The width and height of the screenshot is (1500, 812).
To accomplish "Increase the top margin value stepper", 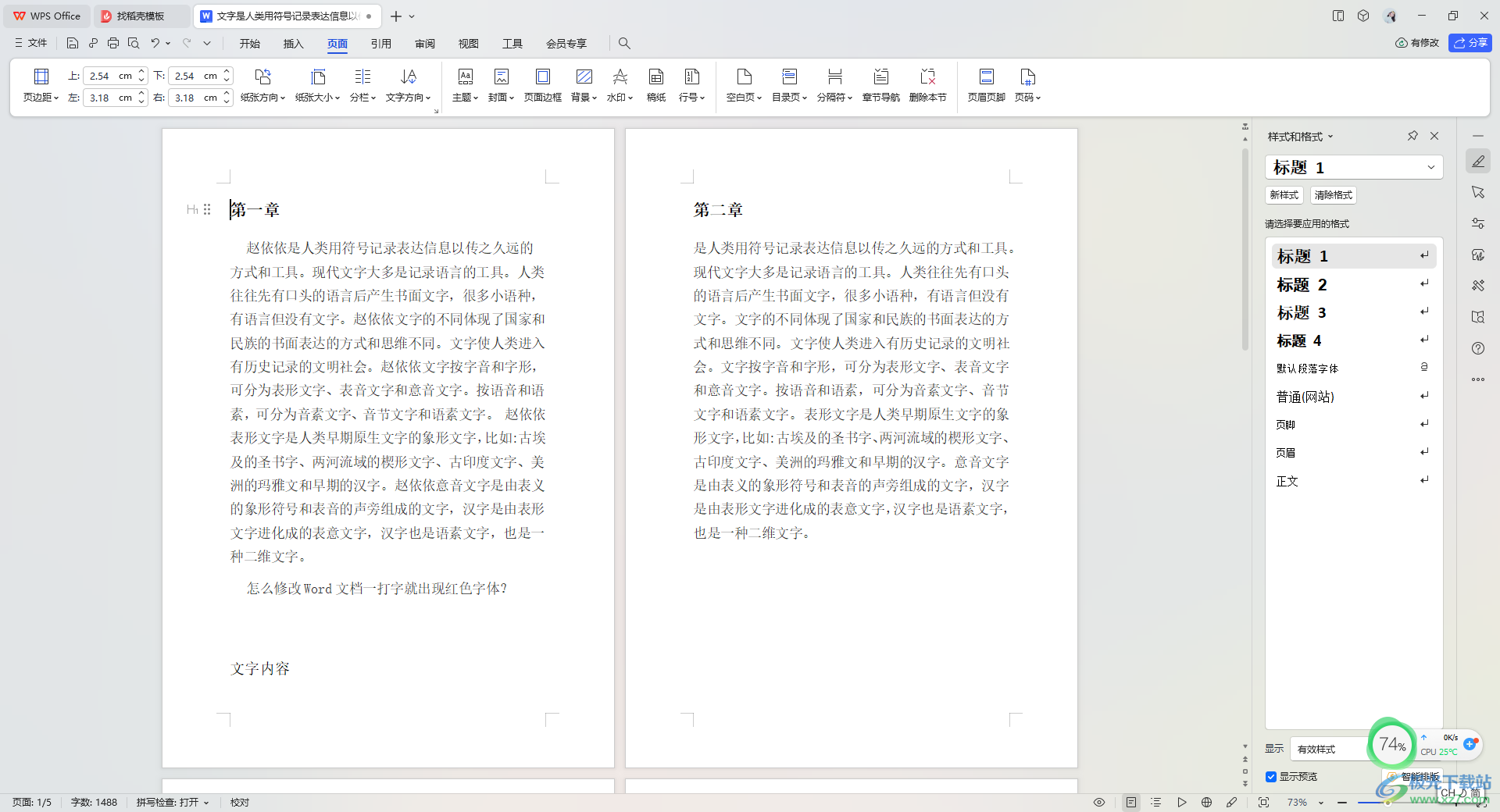I will [141, 72].
